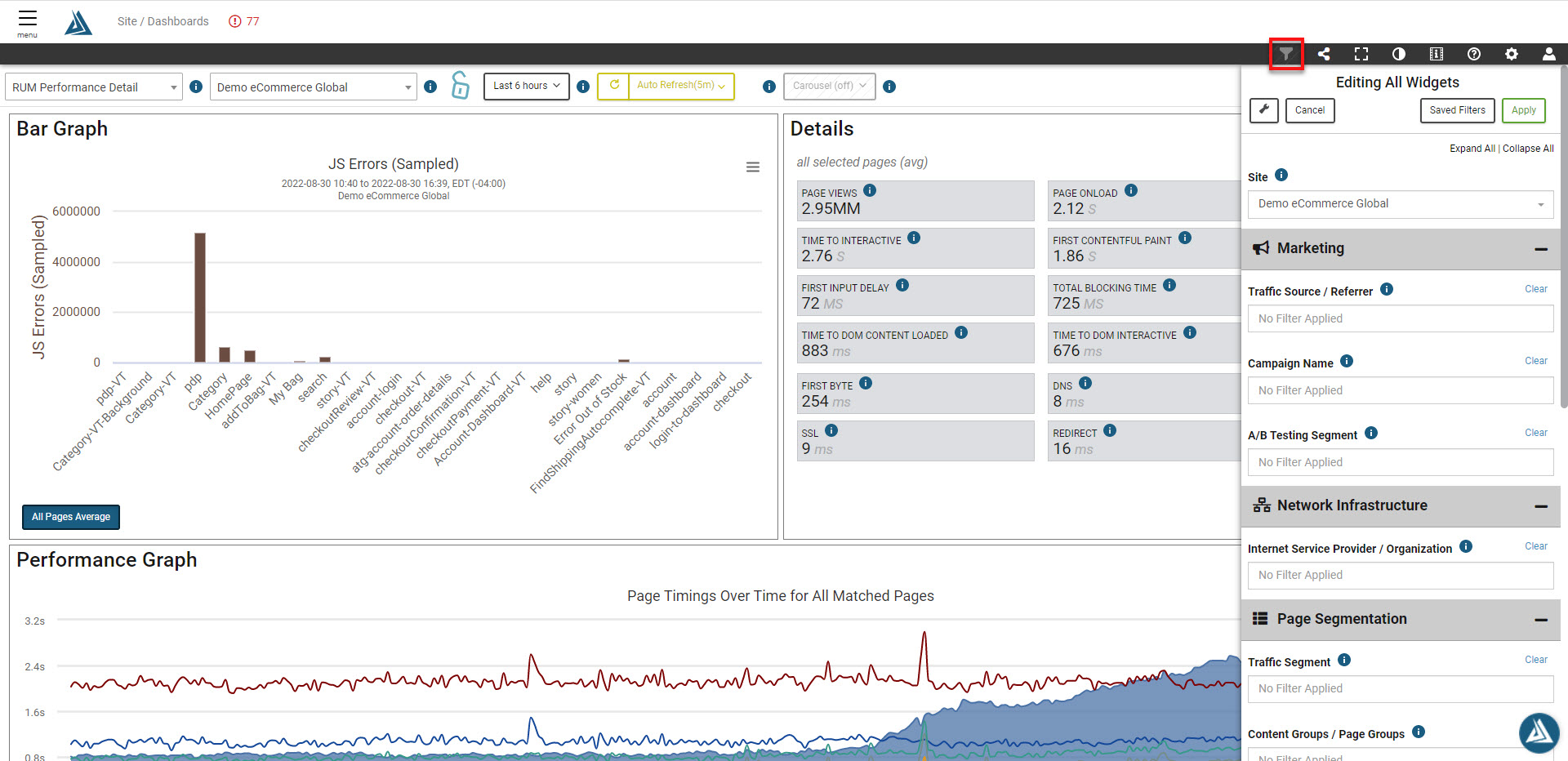Toggle dark mode contrast icon
The image size is (1568, 761).
click(1399, 54)
